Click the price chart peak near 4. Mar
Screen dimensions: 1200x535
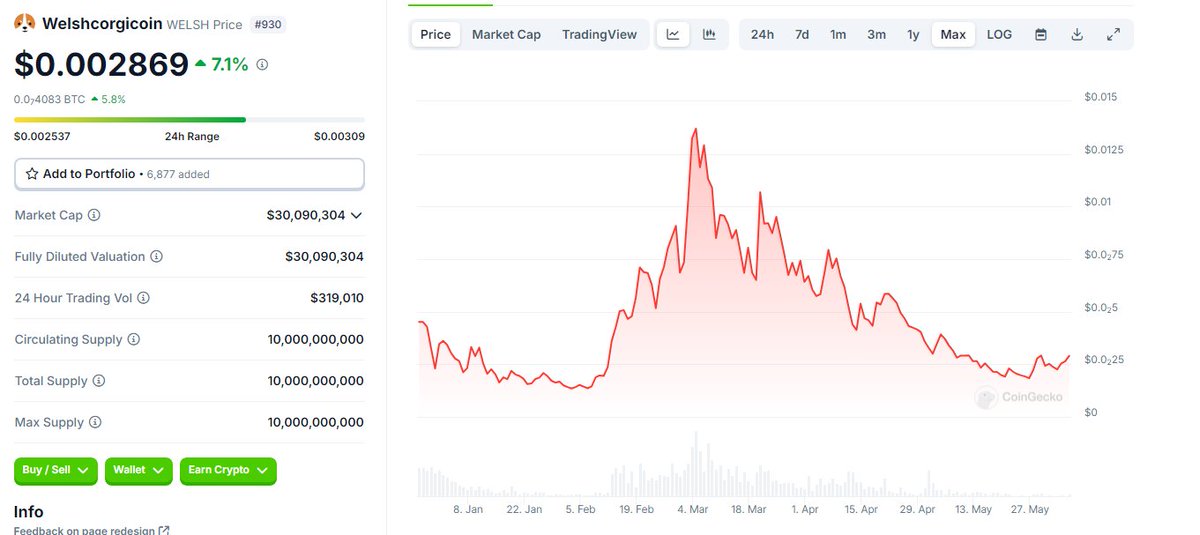point(695,129)
